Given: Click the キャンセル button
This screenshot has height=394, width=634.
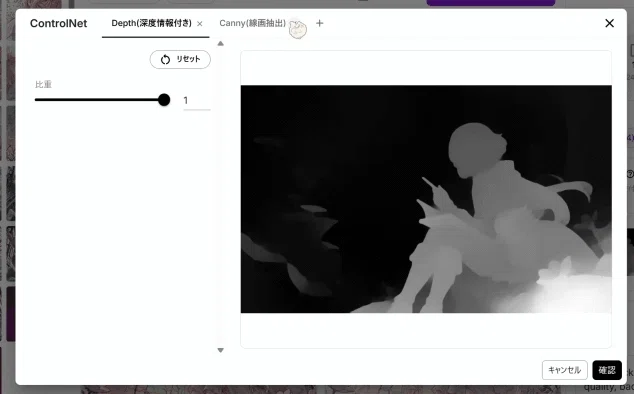Looking at the screenshot, I should coord(564,370).
